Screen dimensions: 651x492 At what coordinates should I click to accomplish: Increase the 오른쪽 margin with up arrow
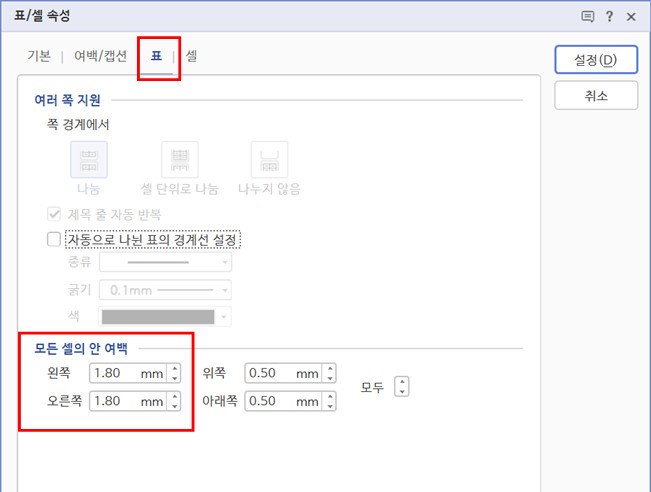(175, 397)
